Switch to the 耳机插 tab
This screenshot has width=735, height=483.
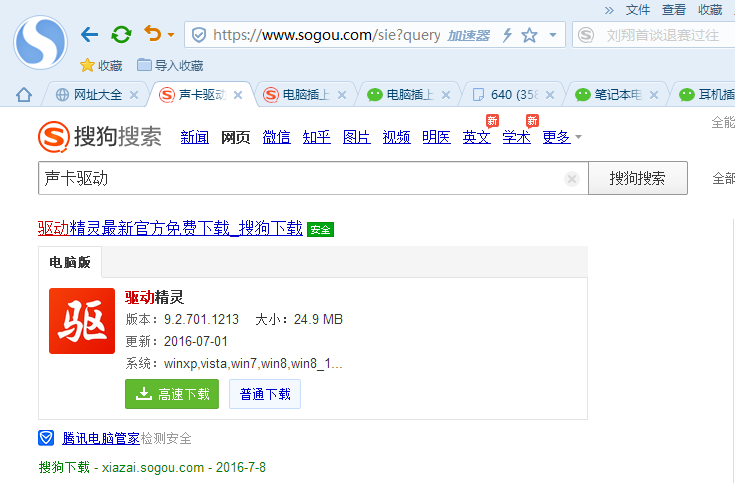coord(707,95)
